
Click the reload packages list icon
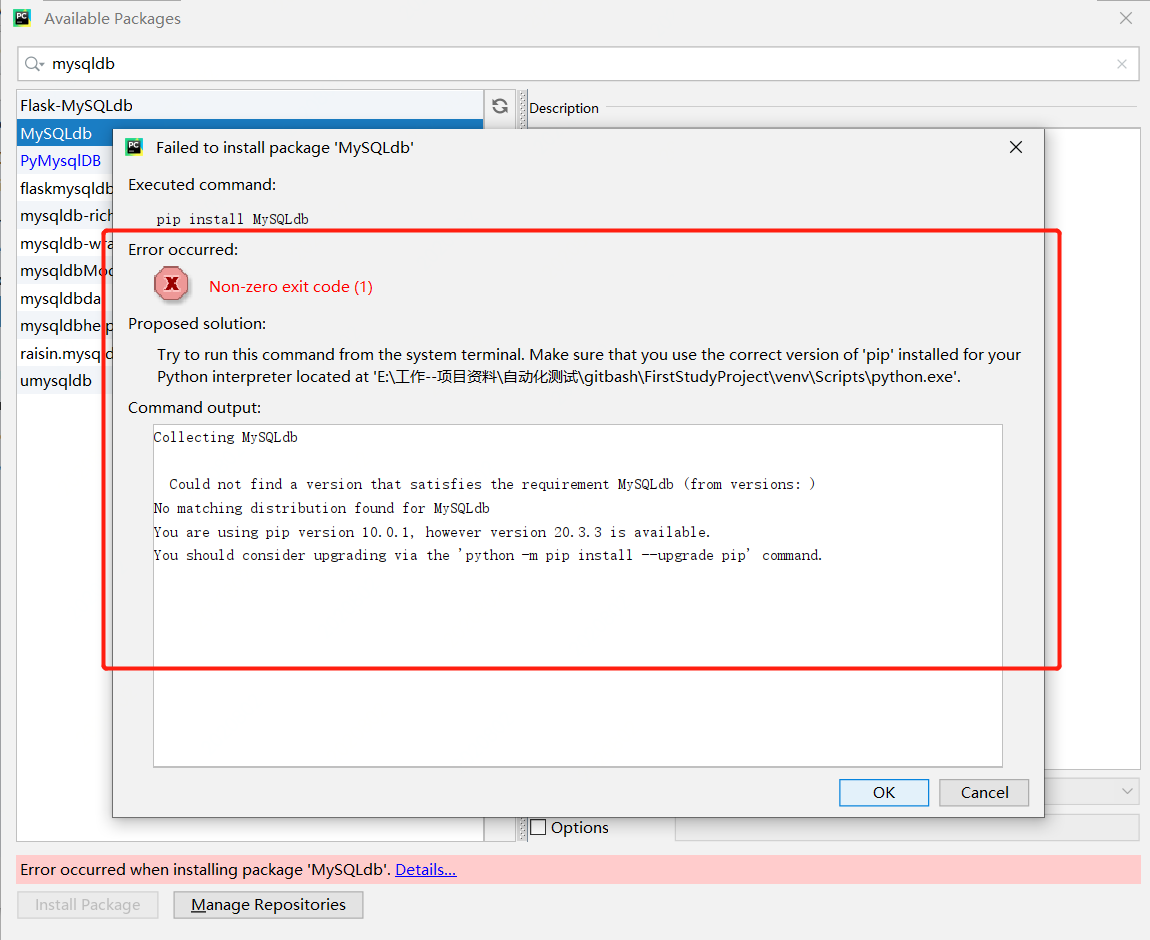click(500, 106)
